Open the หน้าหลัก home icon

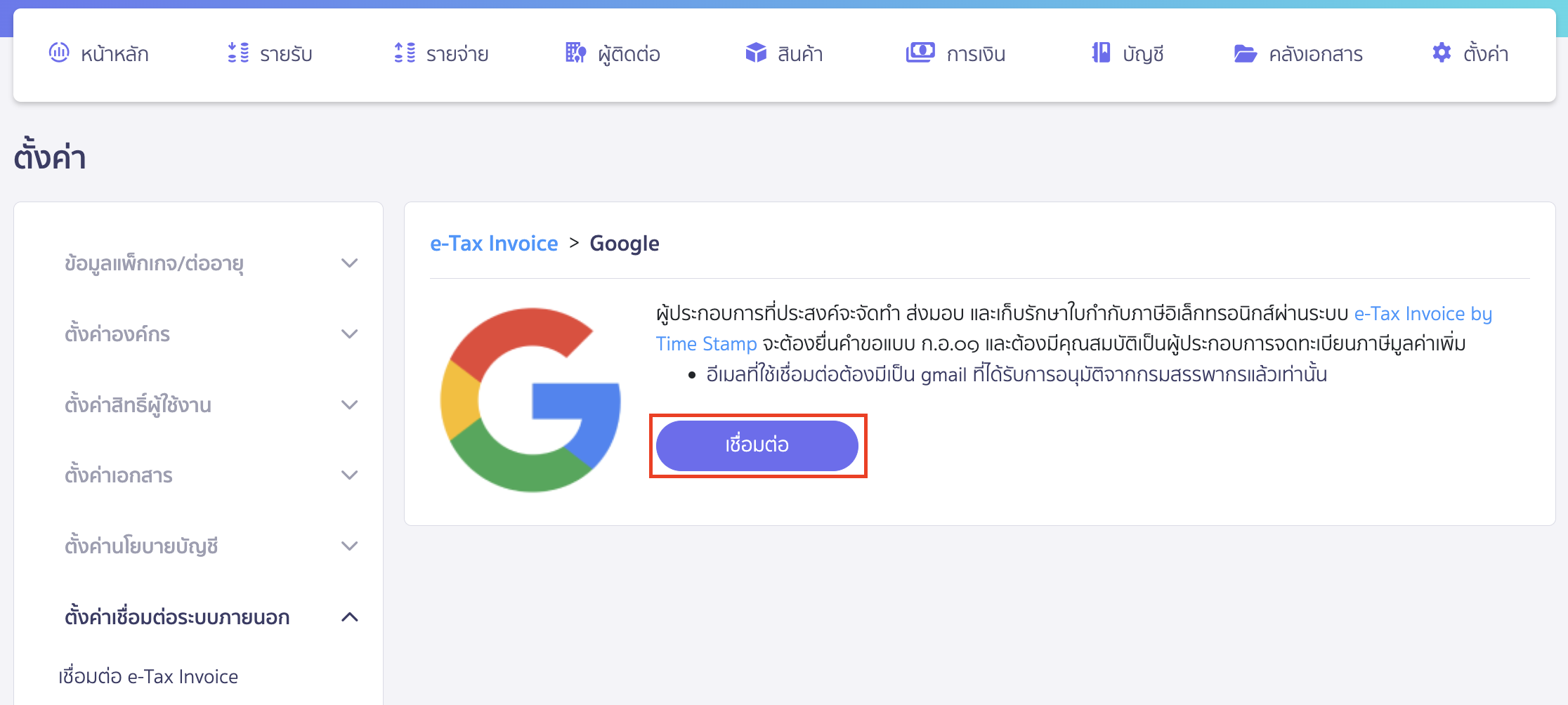[x=60, y=53]
